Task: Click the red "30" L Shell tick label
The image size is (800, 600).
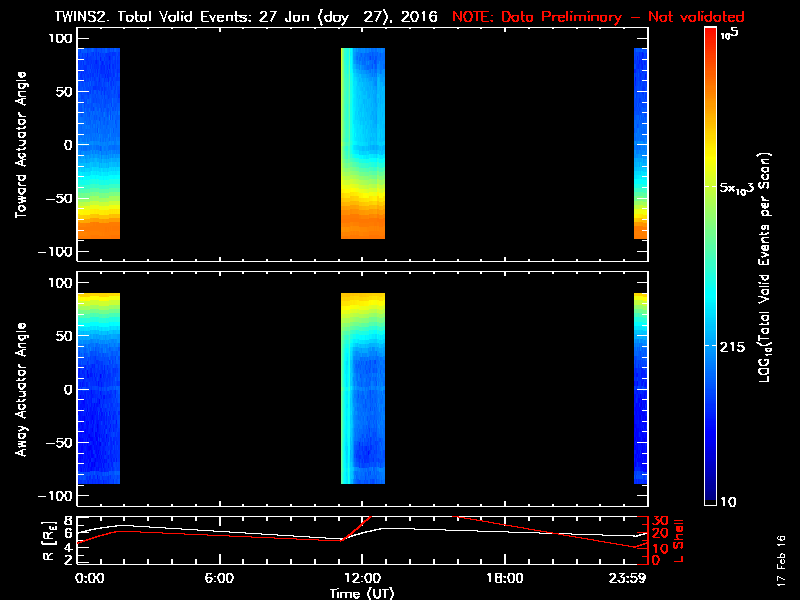Action: coord(660,521)
